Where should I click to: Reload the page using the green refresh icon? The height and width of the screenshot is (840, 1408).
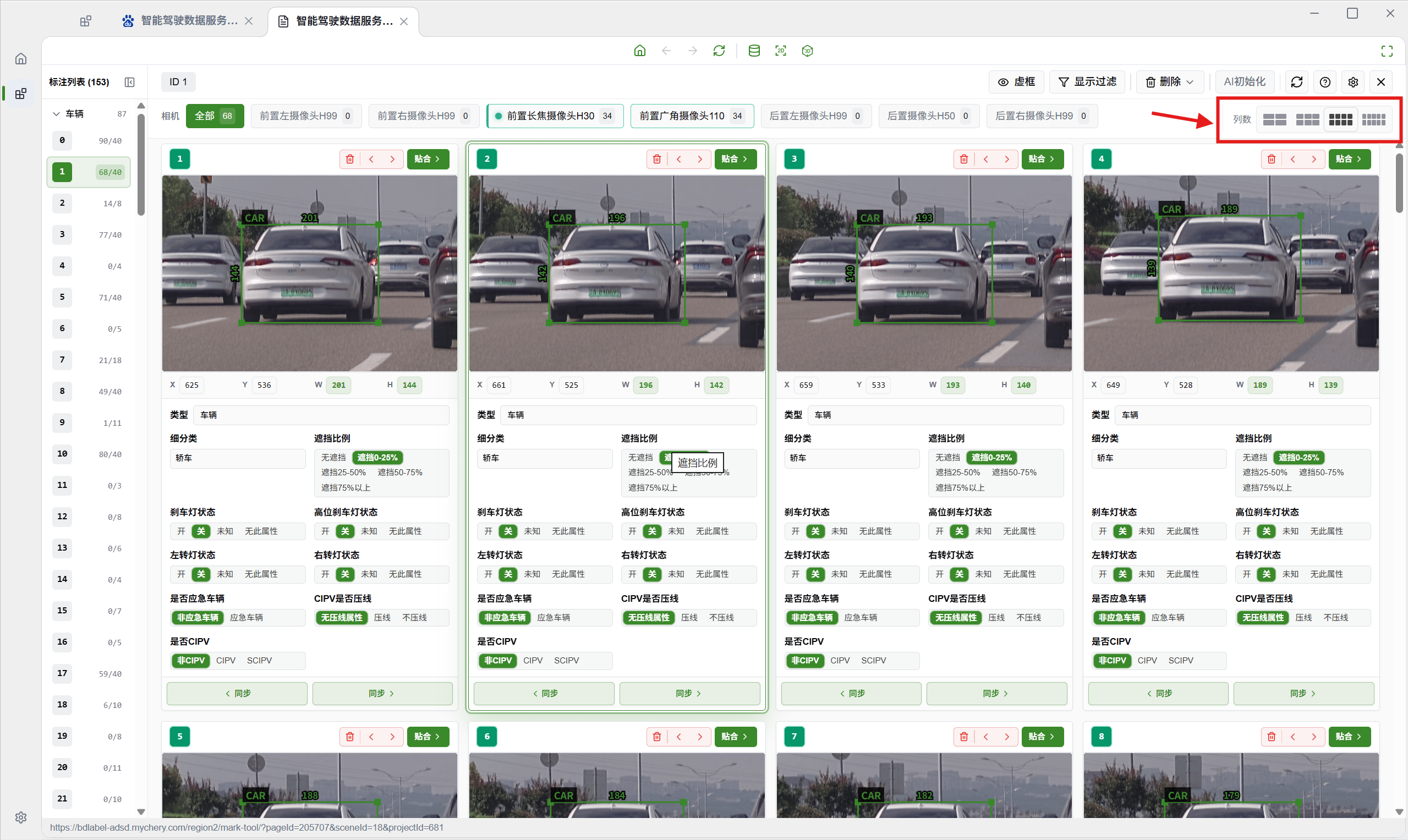pos(719,51)
